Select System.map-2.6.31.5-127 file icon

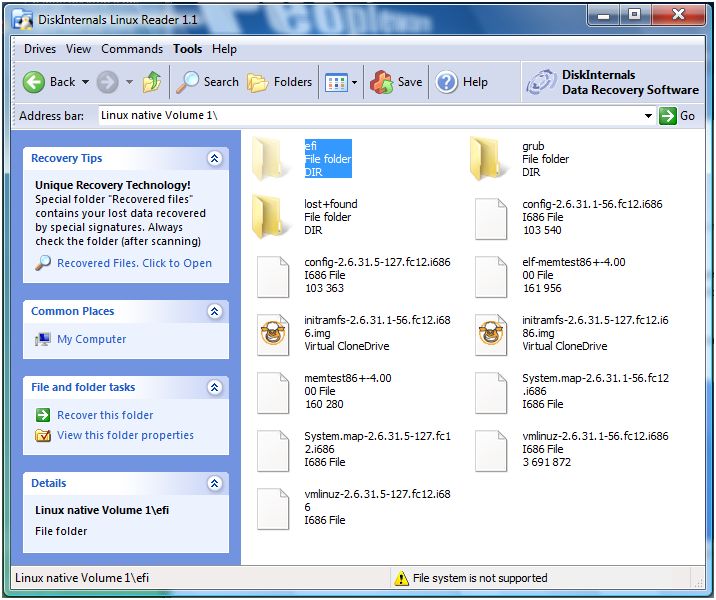pyautogui.click(x=273, y=451)
